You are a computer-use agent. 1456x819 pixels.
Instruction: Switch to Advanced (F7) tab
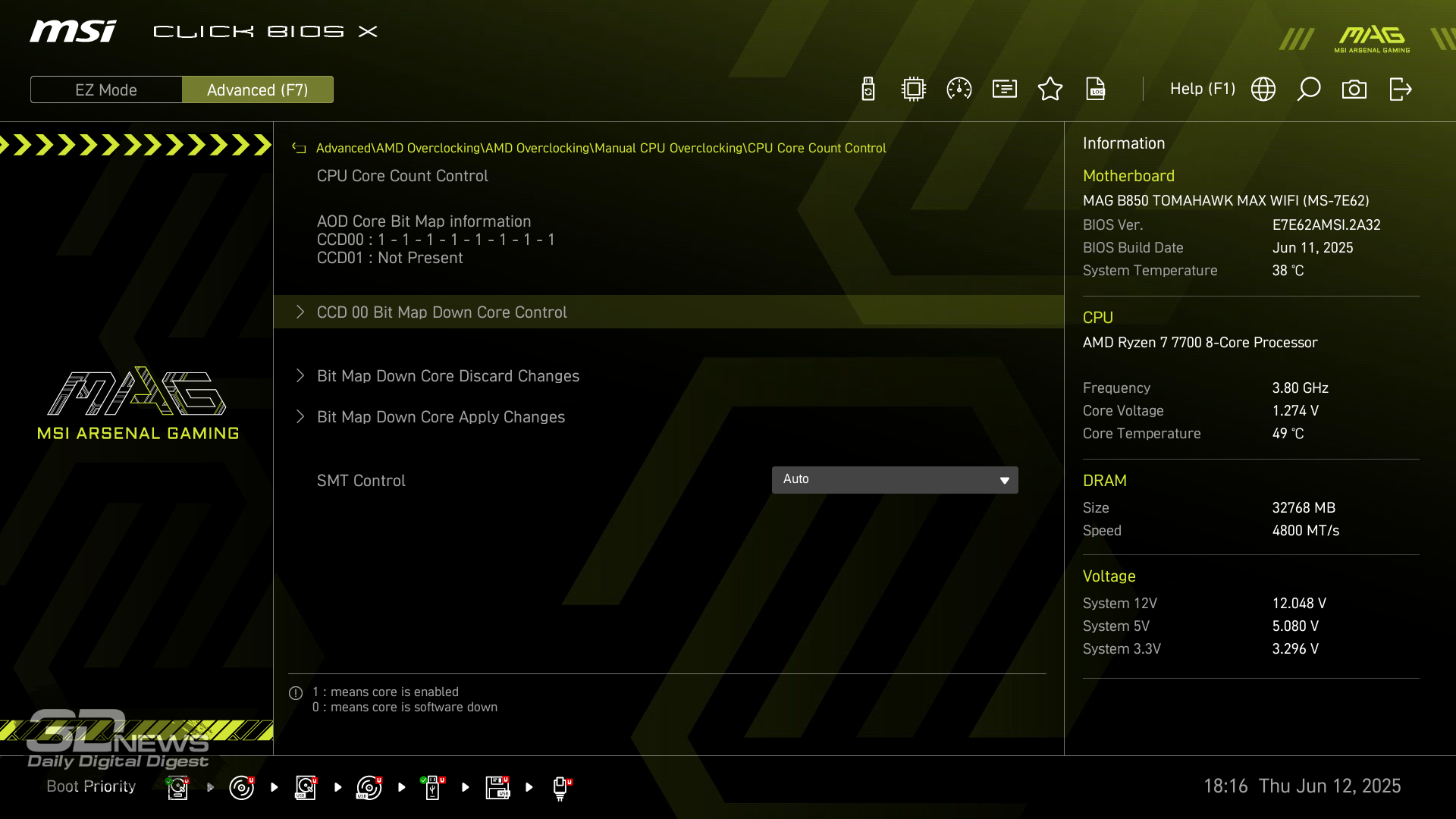click(x=258, y=90)
